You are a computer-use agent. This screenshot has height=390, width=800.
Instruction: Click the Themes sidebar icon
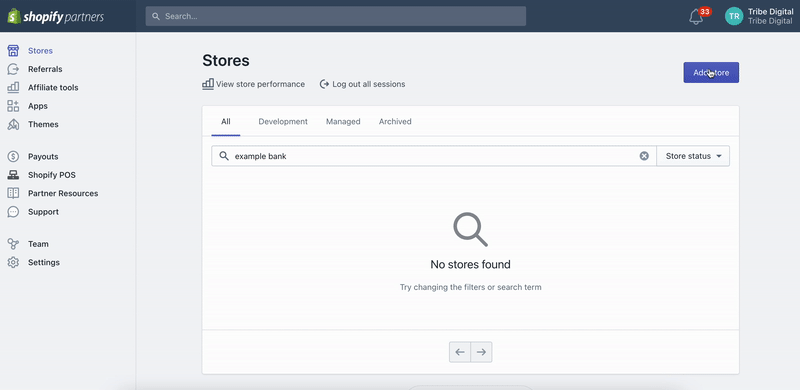13,124
